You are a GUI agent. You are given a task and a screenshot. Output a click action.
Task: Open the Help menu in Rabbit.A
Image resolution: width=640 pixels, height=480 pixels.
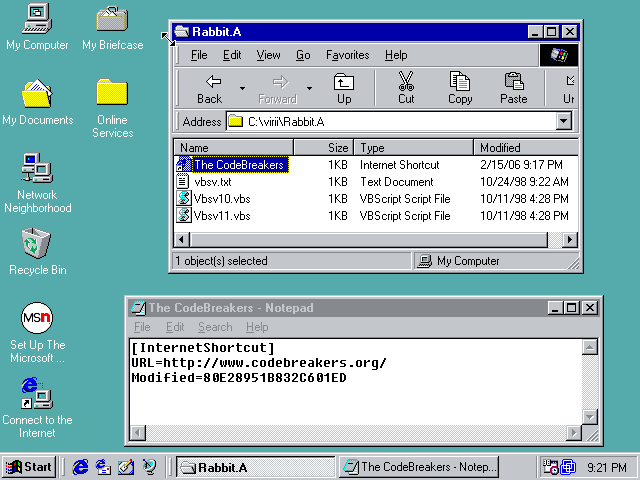tap(396, 55)
